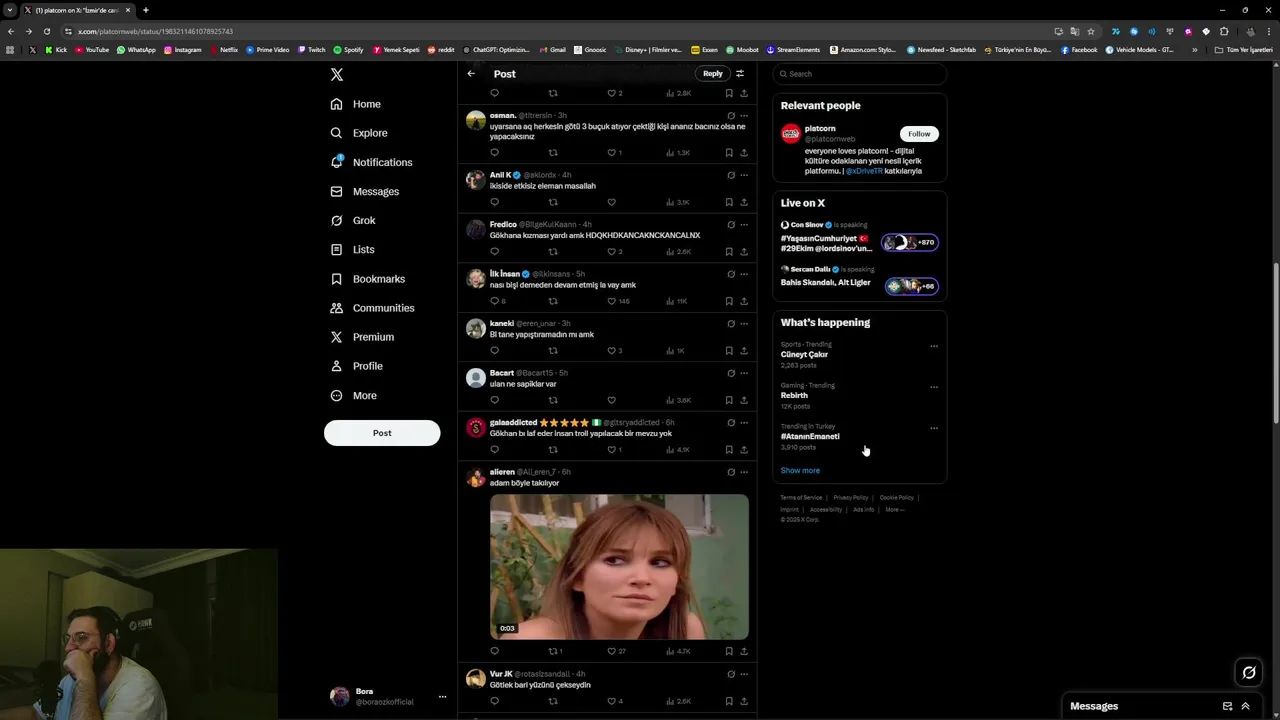This screenshot has width=1280, height=720.
Task: Like alieren's video comment
Action: coord(616,651)
